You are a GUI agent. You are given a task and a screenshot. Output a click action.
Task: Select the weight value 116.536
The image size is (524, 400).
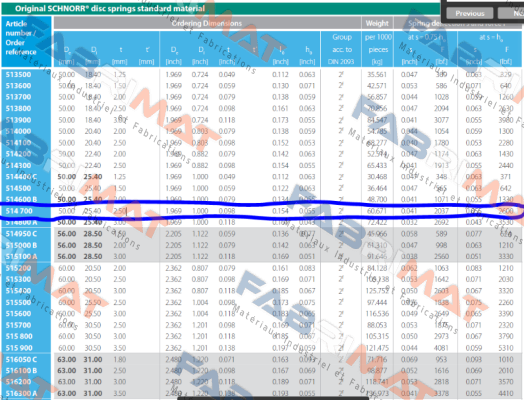pos(377,314)
